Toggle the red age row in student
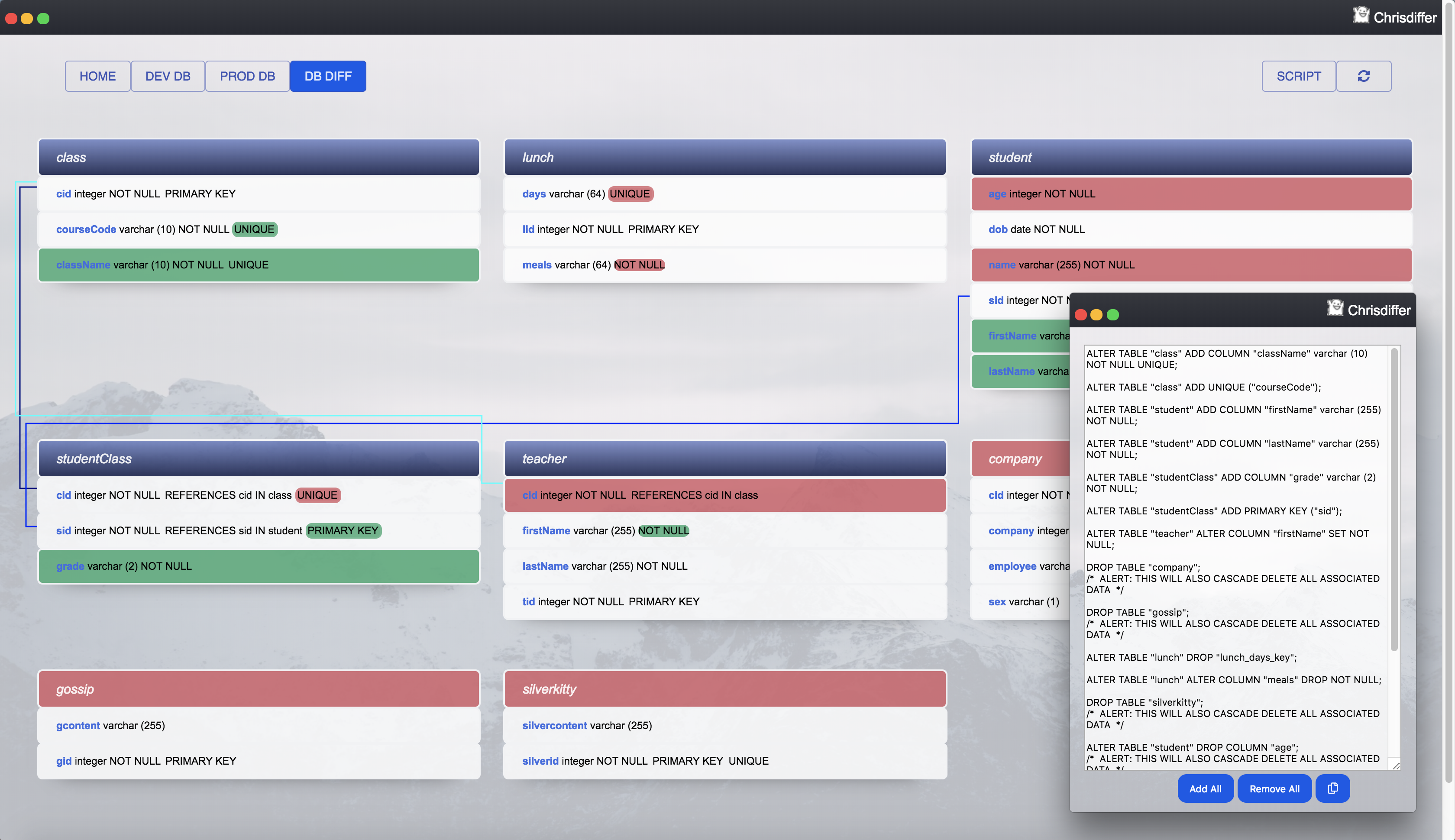The height and width of the screenshot is (840, 1455). point(1191,194)
